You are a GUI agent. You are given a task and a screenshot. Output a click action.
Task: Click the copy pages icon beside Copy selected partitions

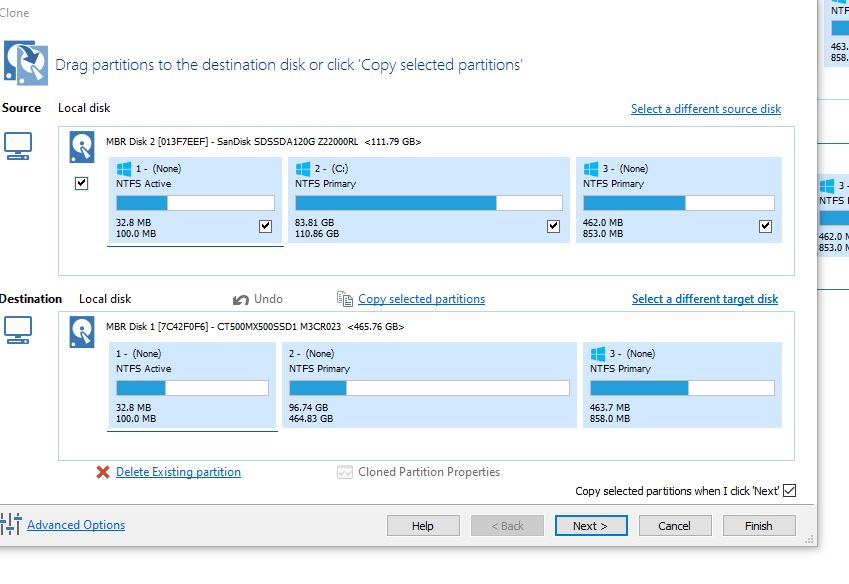345,299
